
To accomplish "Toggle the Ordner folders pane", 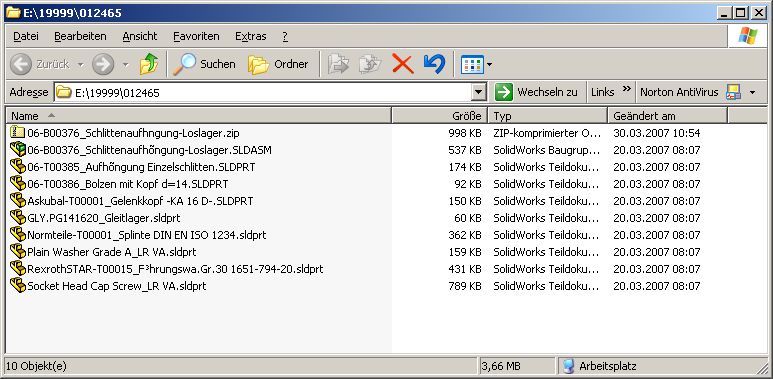I will click(278, 64).
